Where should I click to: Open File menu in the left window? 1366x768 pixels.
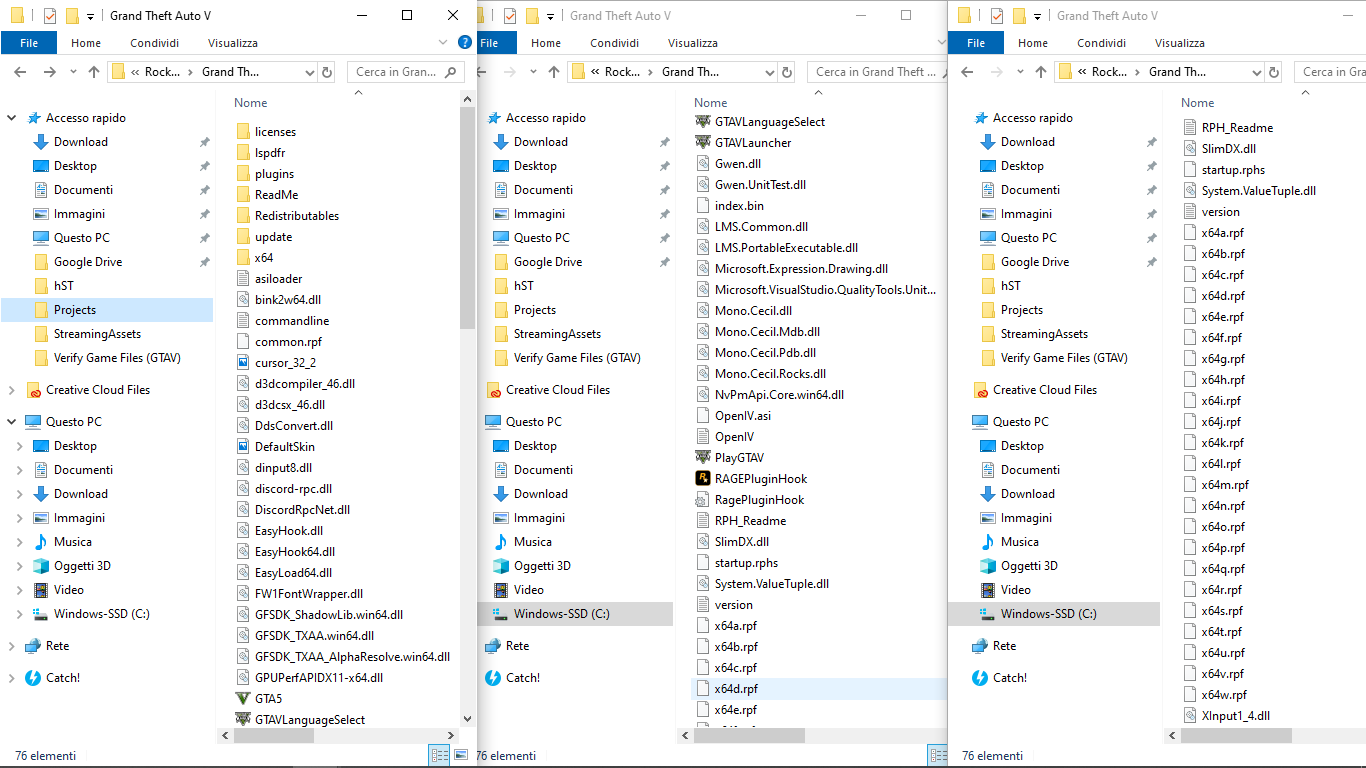point(29,43)
